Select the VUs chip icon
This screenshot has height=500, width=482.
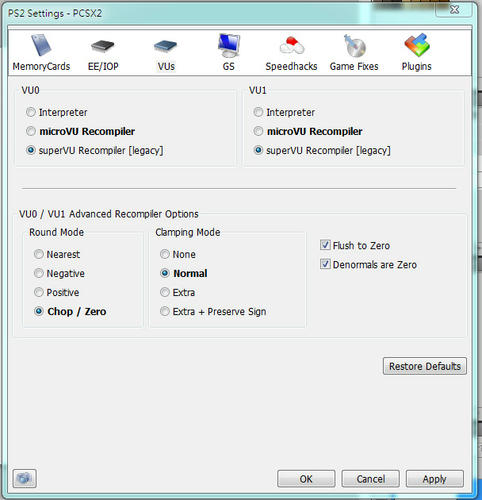click(166, 46)
